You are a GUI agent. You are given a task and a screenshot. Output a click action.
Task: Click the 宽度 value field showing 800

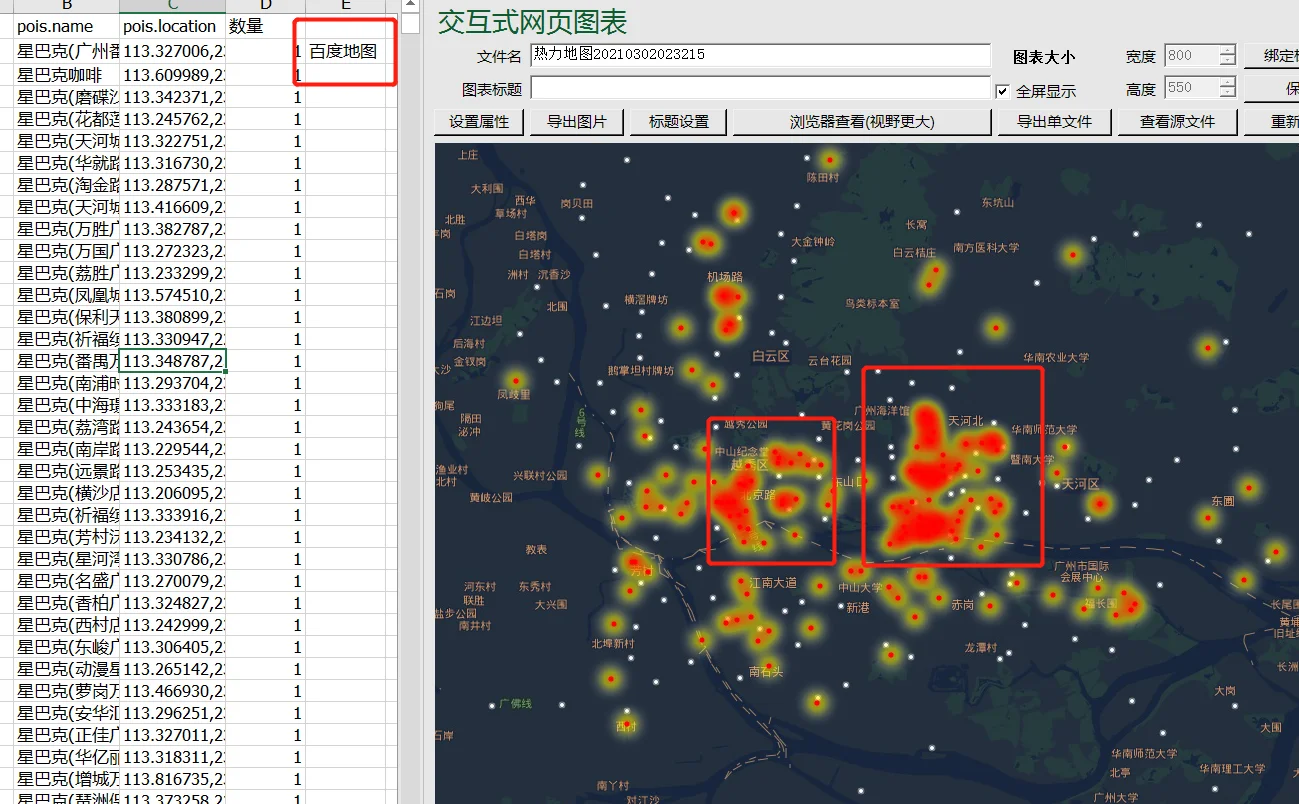1191,56
